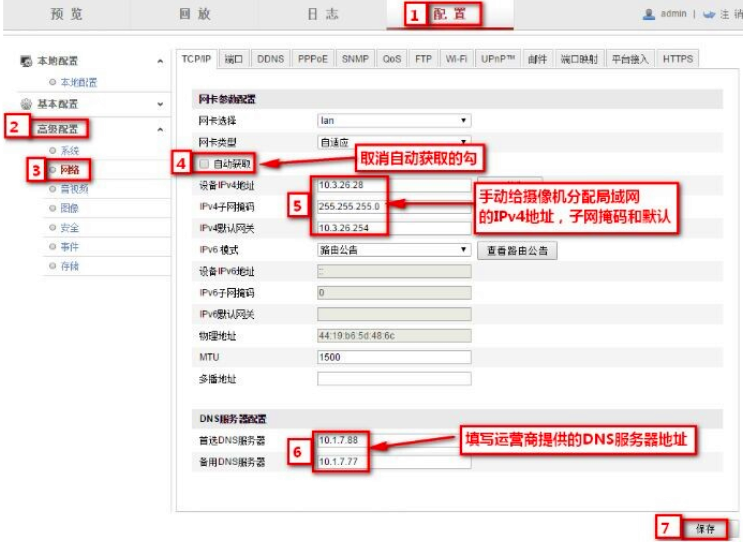
Task: Click the 基本配置 gear icon
Action: 26,104
